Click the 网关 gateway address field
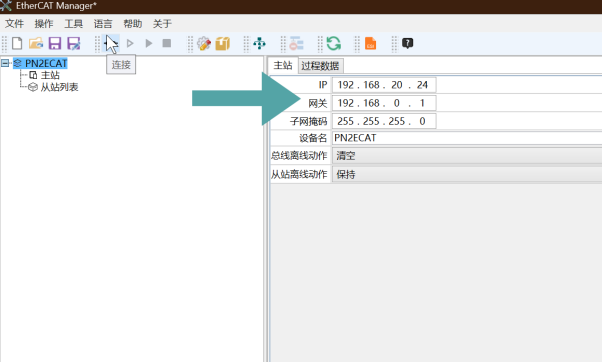 pyautogui.click(x=384, y=103)
